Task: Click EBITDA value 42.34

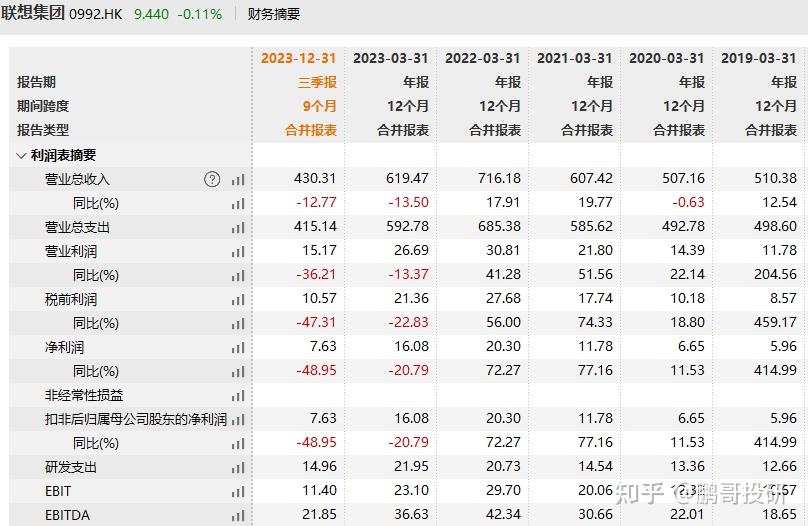Action: (503, 514)
